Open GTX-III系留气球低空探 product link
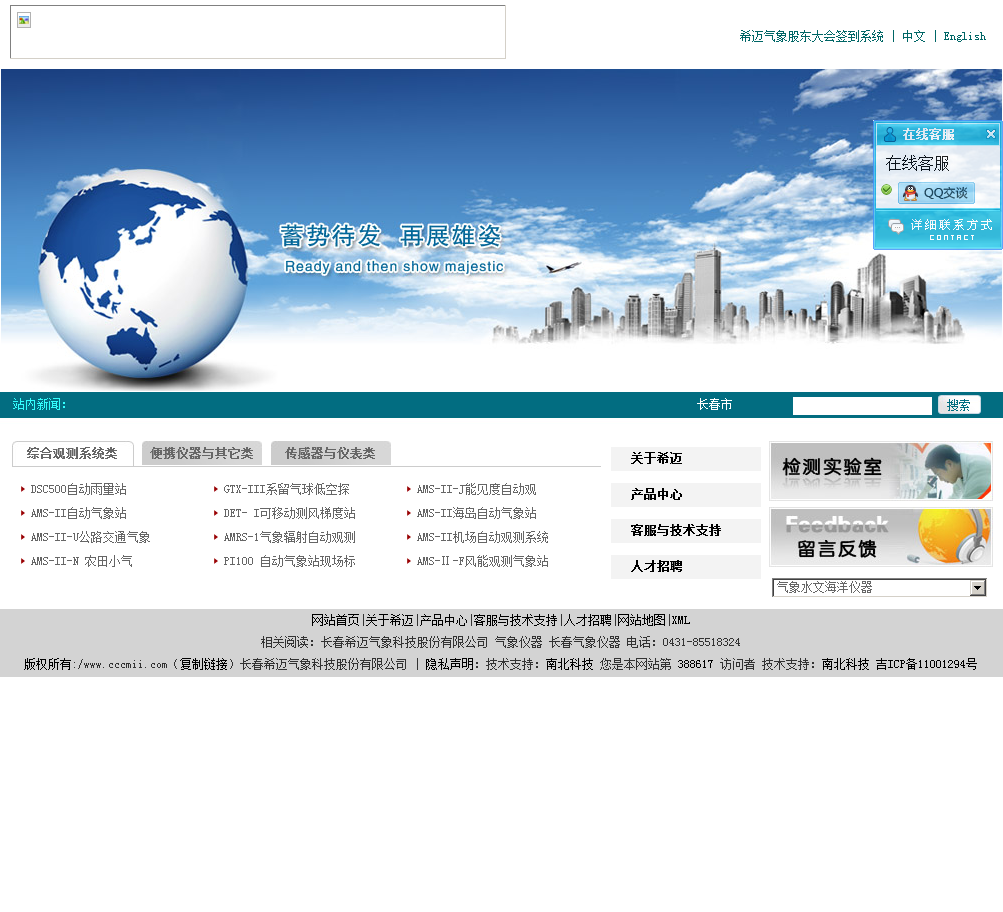Image resolution: width=1003 pixels, height=912 pixels. tap(286, 489)
